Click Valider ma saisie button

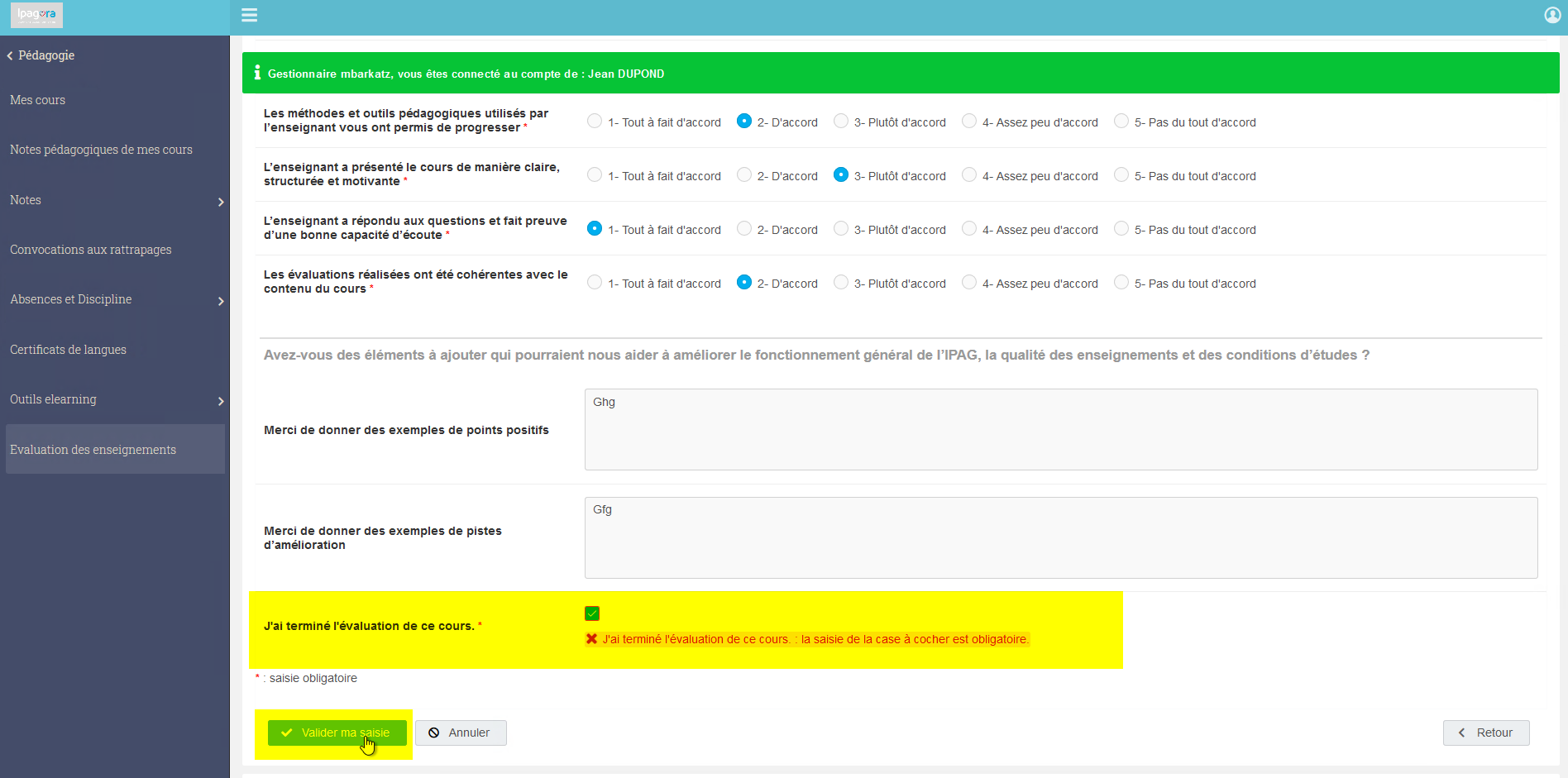[x=337, y=733]
